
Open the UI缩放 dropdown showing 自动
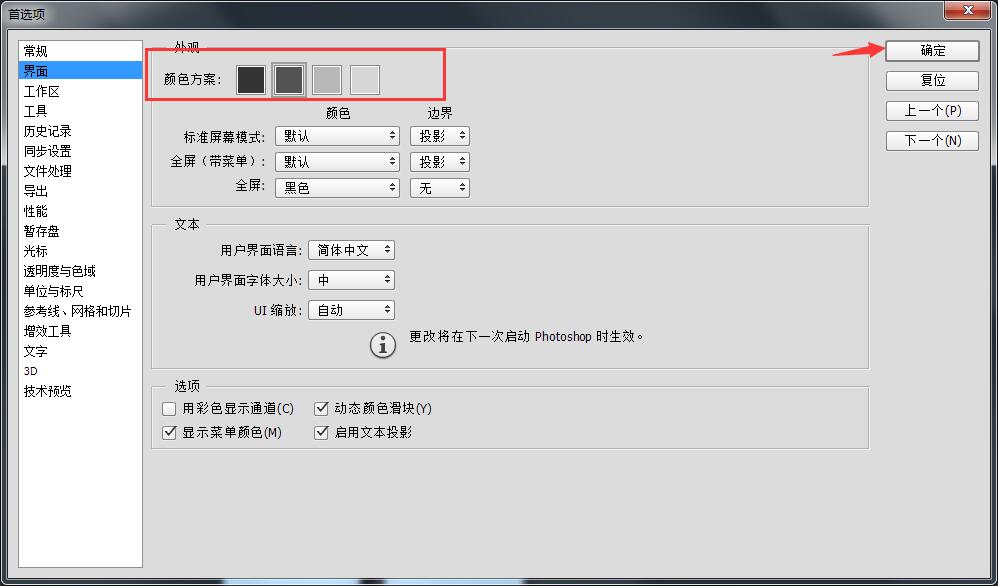tap(351, 309)
